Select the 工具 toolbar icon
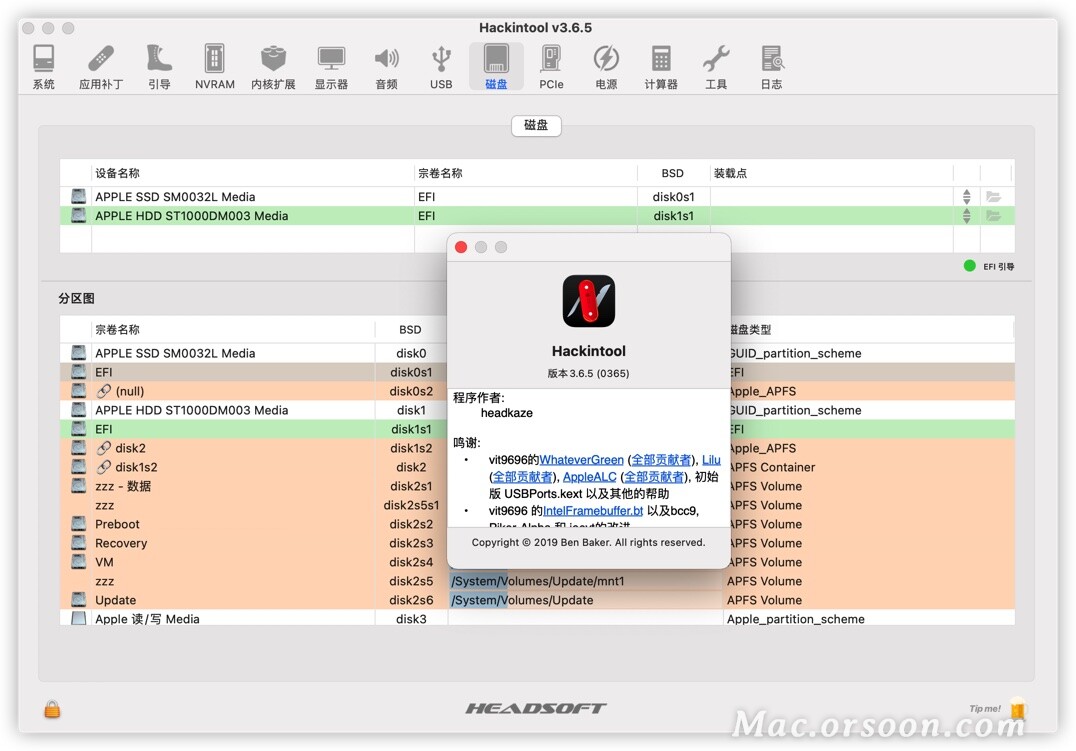 [716, 60]
